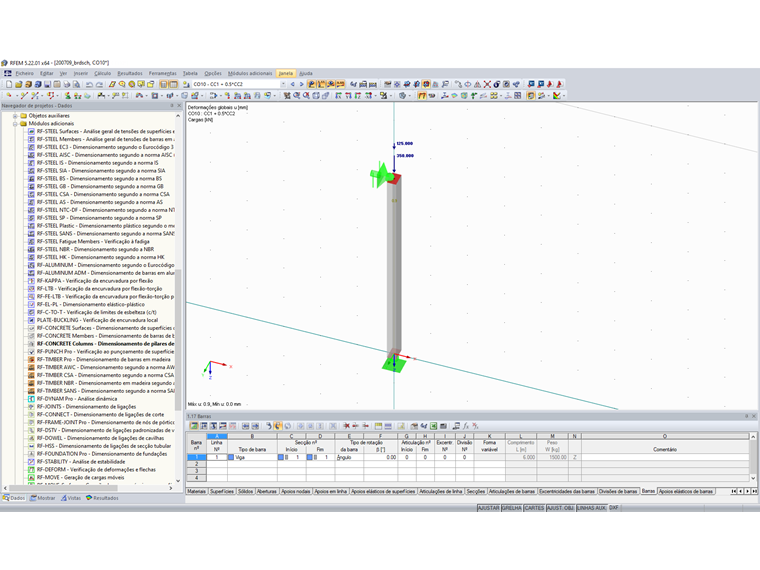
Task: Go to next load case arrow
Action: tap(301, 84)
